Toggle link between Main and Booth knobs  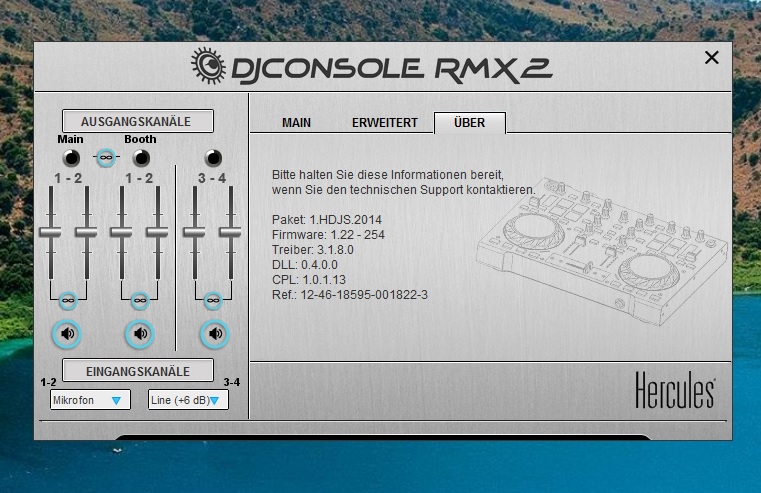tap(106, 157)
